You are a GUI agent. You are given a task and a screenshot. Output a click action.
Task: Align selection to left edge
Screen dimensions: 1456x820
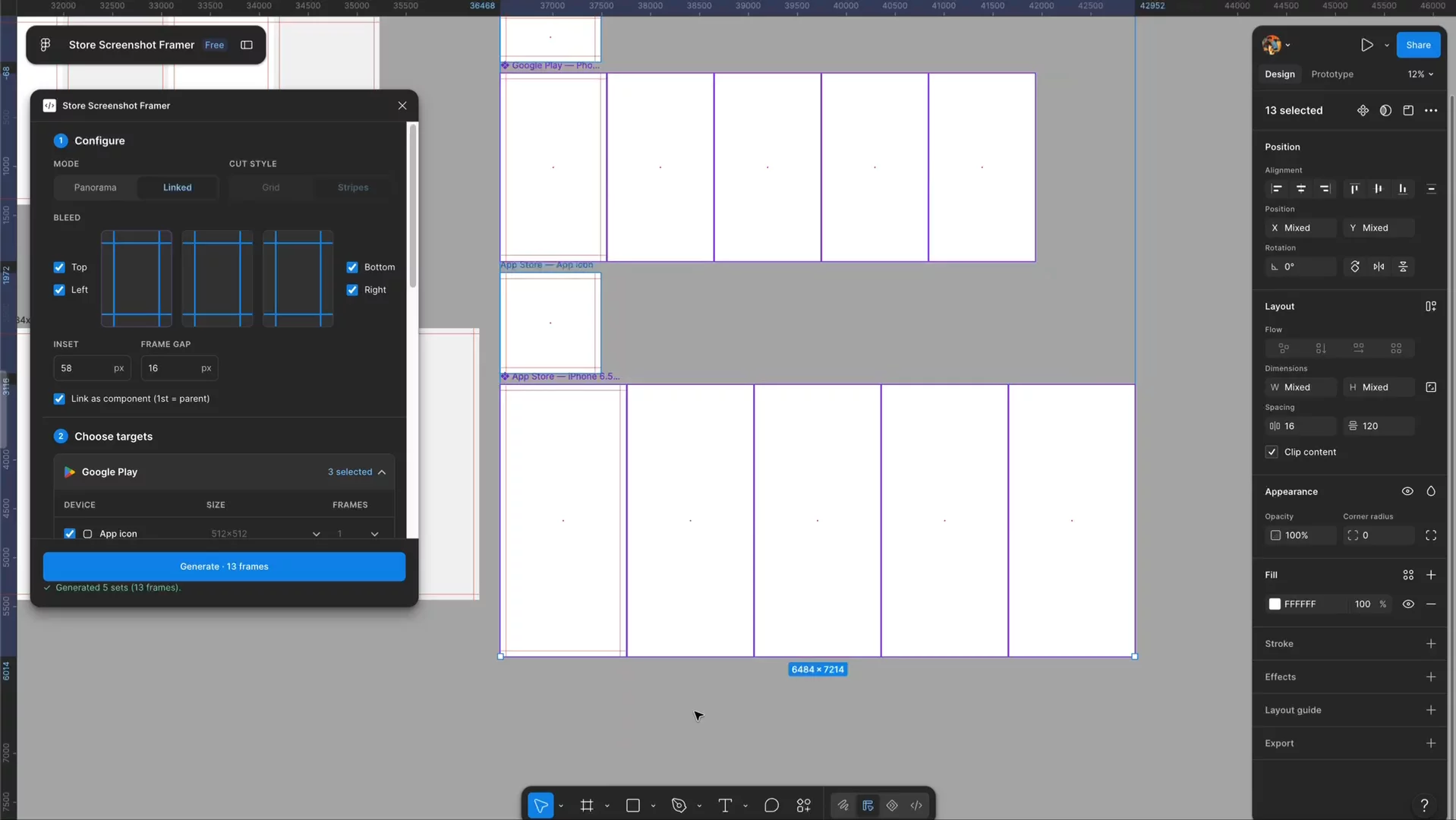pos(1277,188)
